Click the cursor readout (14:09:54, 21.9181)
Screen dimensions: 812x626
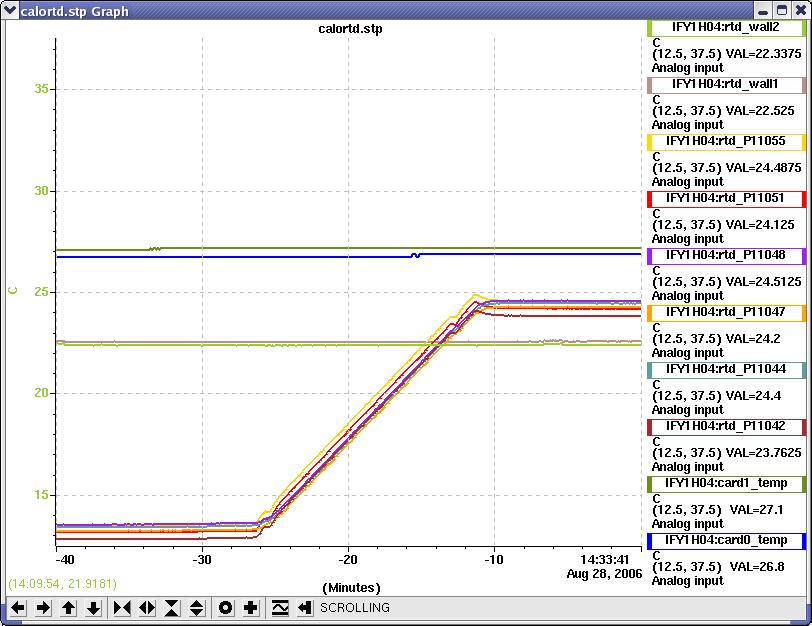tap(62, 584)
